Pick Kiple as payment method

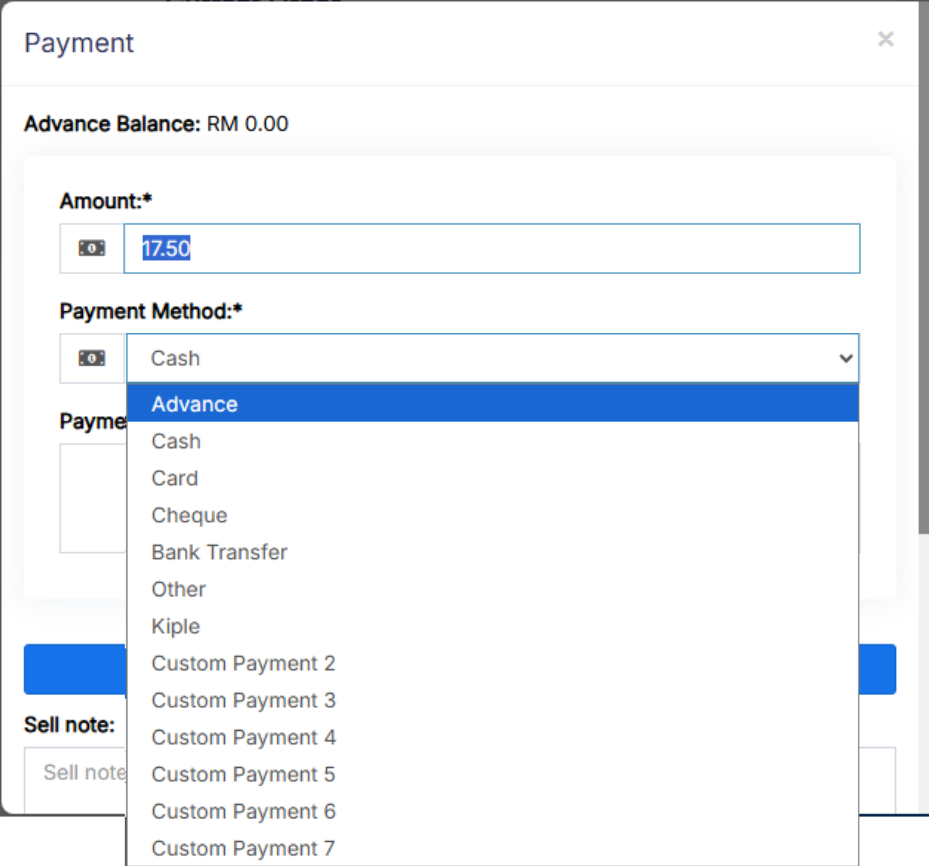click(x=175, y=626)
